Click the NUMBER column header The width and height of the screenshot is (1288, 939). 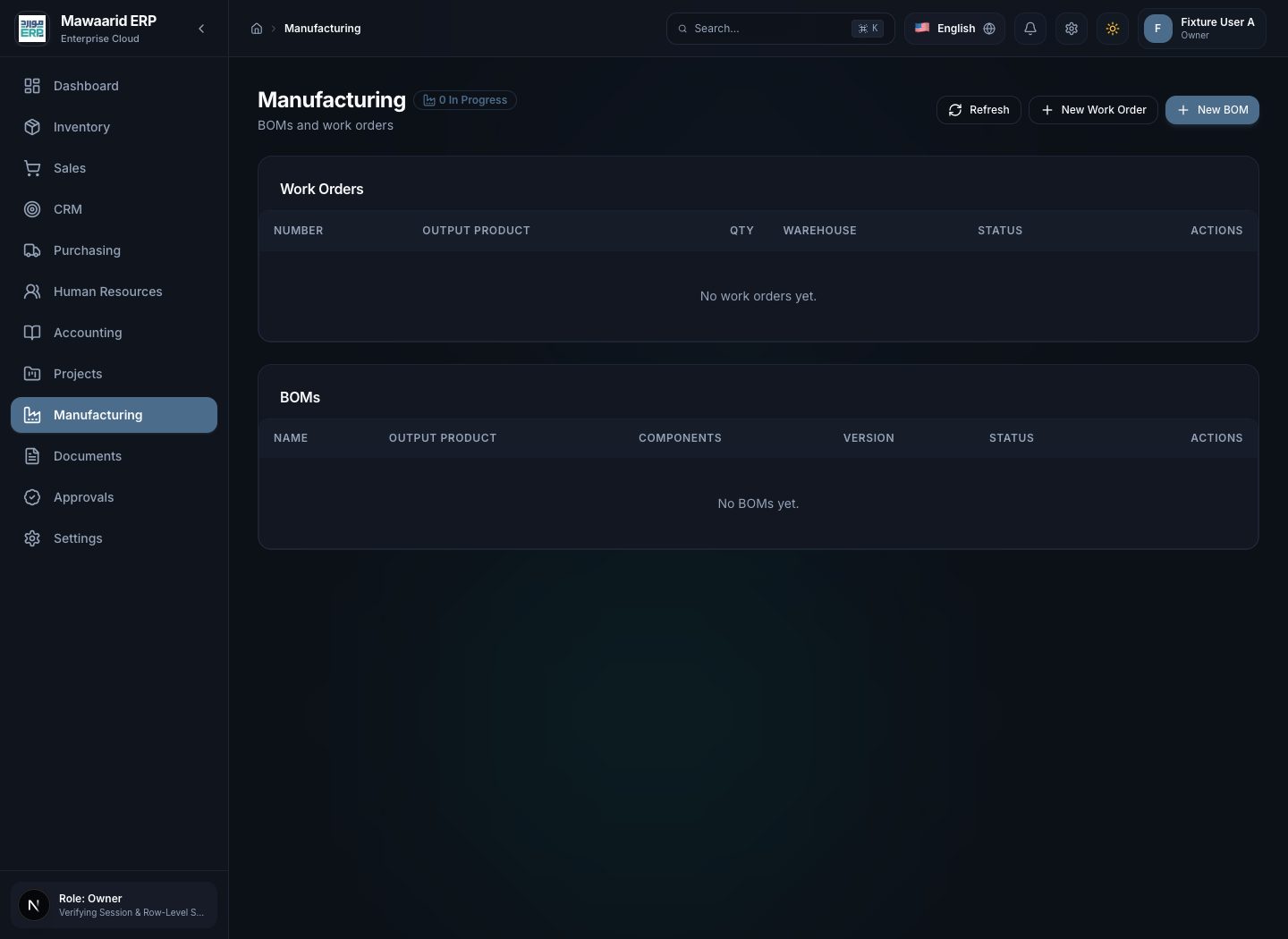[x=299, y=231]
